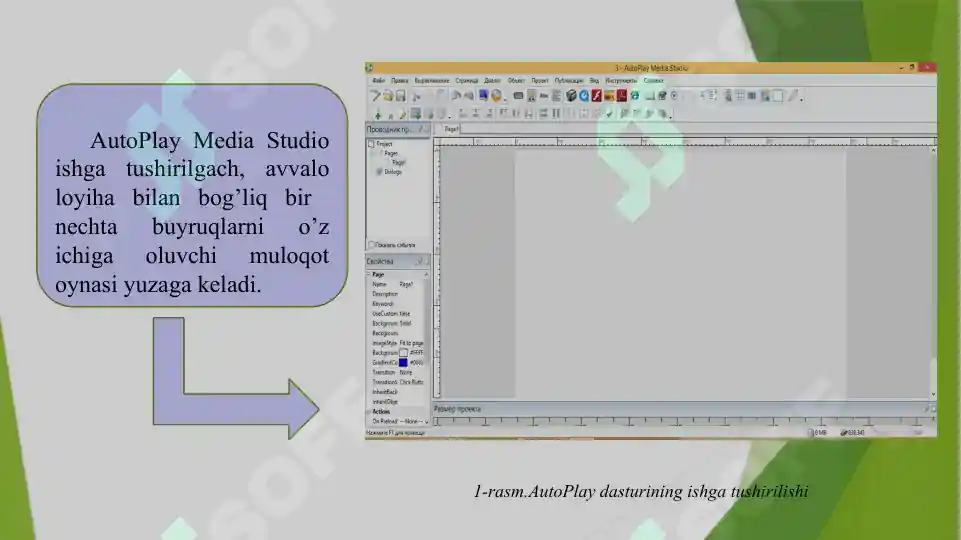Select the Pages node in project tree
This screenshot has height=540, width=961.
(391, 153)
